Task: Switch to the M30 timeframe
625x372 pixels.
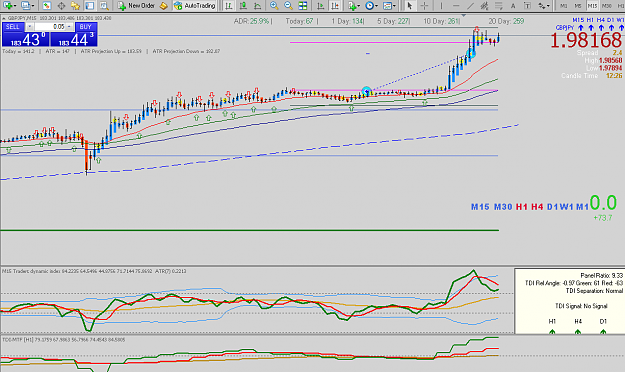Action: (607, 6)
